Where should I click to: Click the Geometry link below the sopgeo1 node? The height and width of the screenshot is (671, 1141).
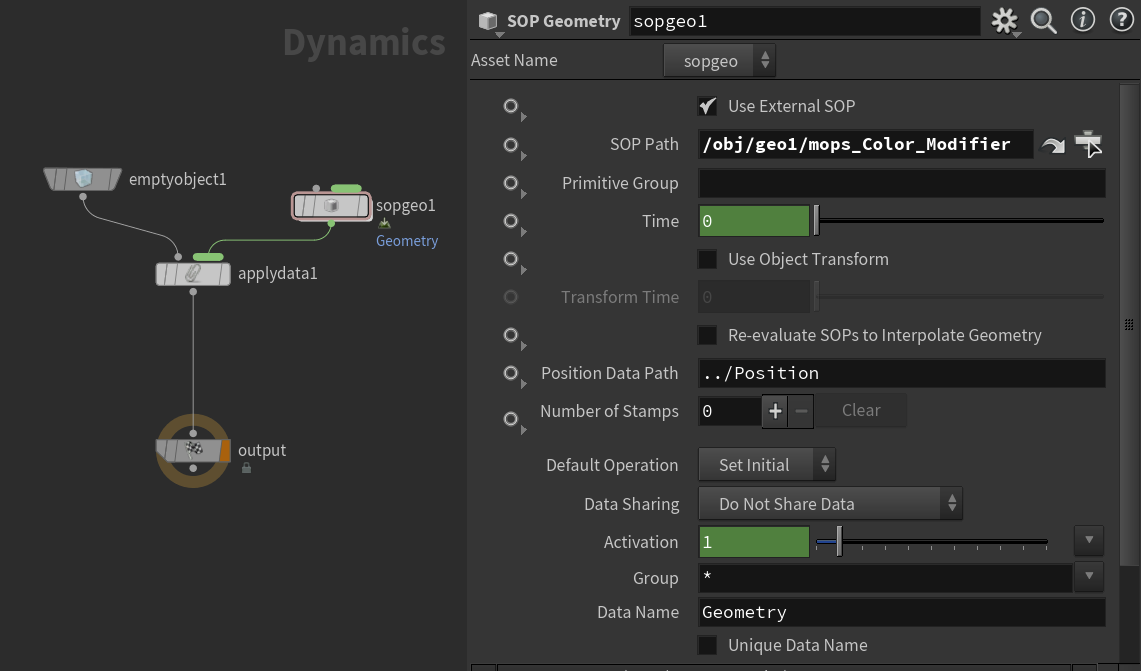click(406, 240)
